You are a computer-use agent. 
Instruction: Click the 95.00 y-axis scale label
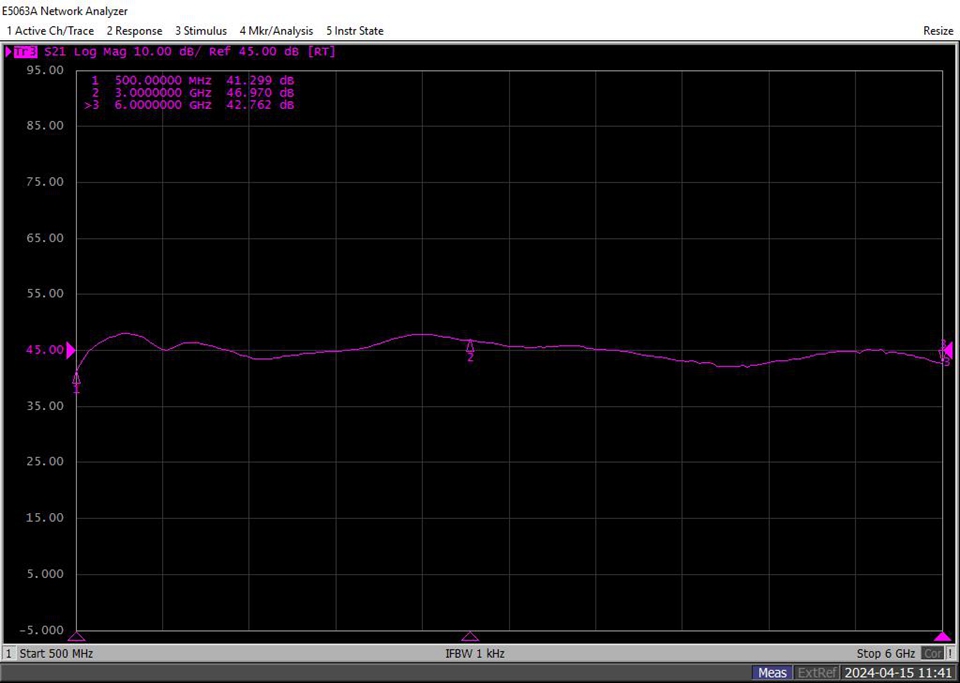45,70
